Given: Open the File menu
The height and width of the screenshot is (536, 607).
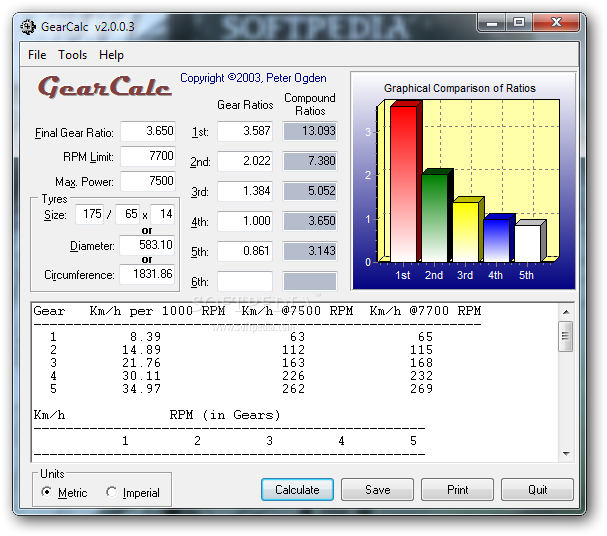Looking at the screenshot, I should (x=37, y=55).
